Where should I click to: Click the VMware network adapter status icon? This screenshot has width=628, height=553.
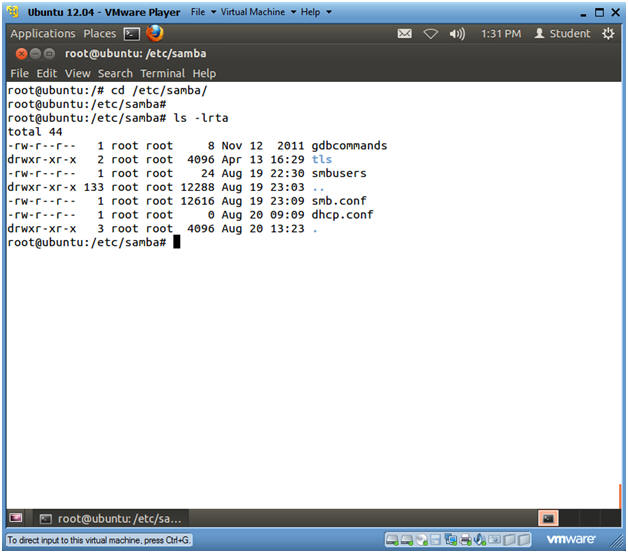451,540
